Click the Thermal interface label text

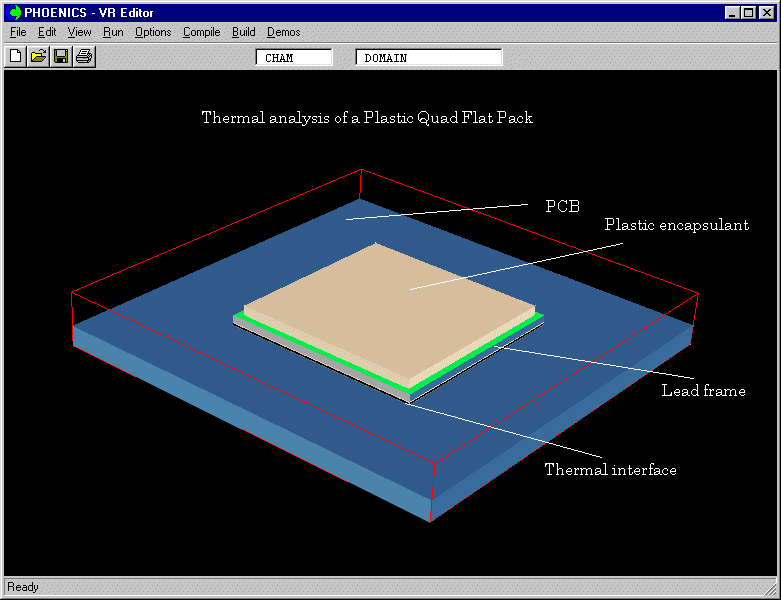click(610, 470)
